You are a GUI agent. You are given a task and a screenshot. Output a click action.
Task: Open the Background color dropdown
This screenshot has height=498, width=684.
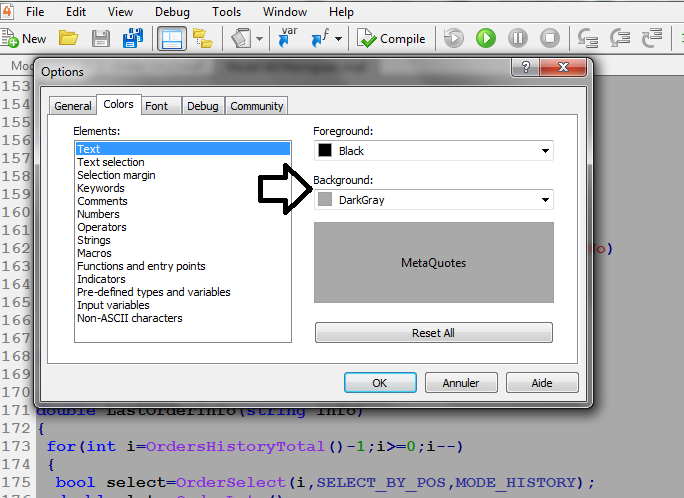click(x=433, y=200)
